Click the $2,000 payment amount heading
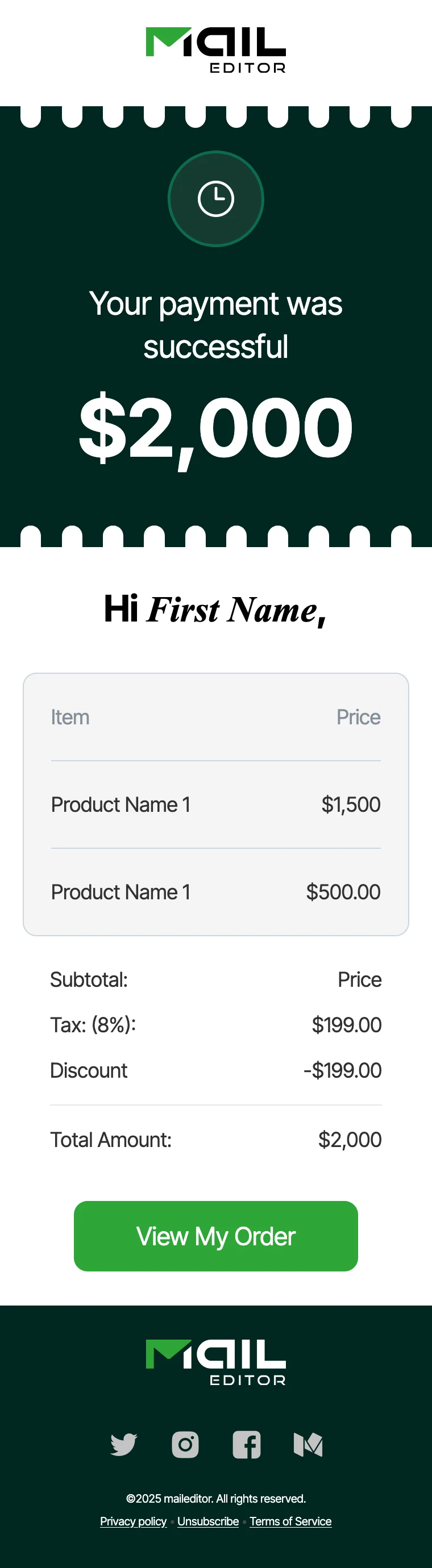Image resolution: width=432 pixels, height=1568 pixels. (215, 427)
